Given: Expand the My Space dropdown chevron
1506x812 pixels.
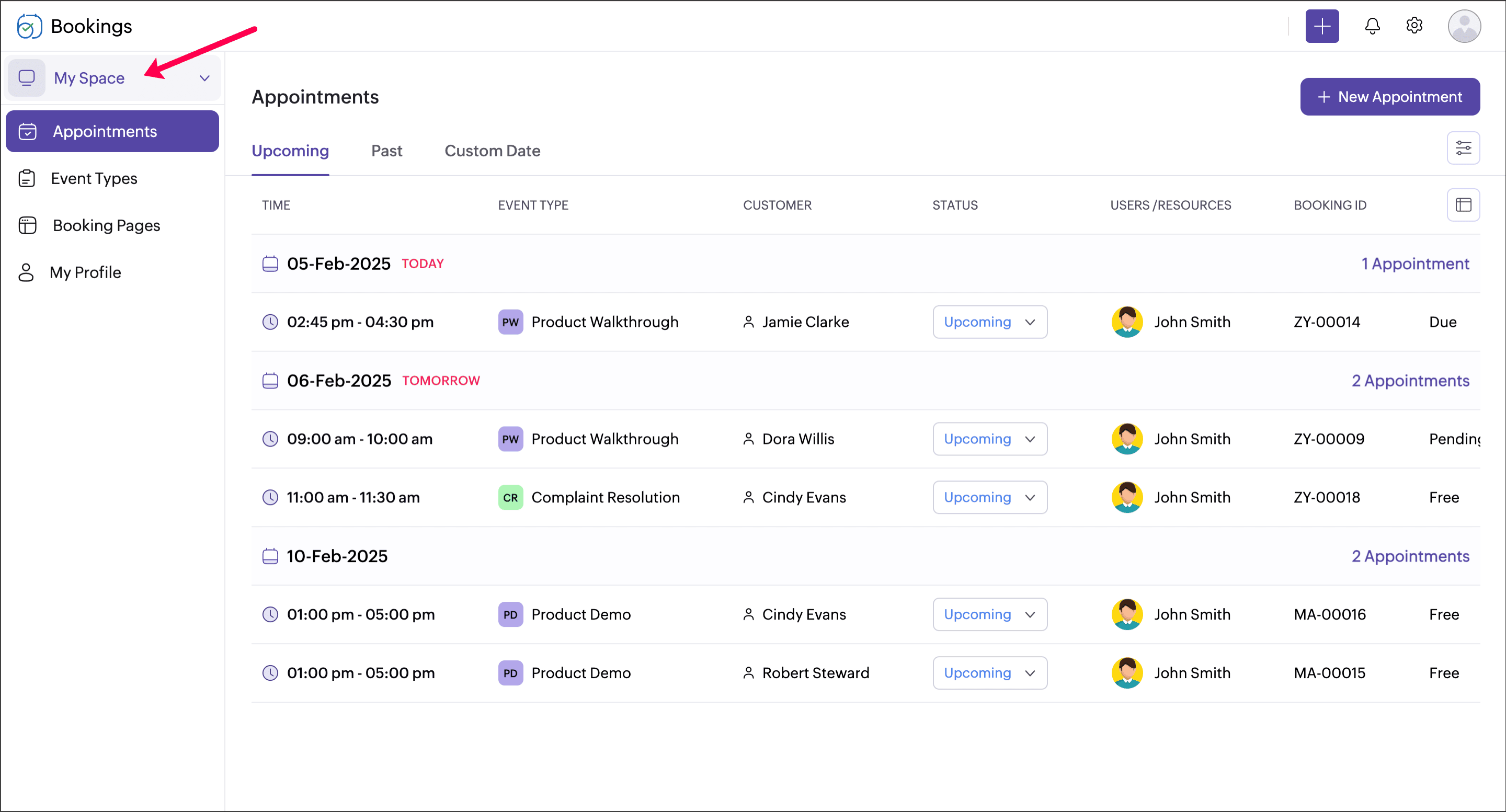Looking at the screenshot, I should click(204, 78).
